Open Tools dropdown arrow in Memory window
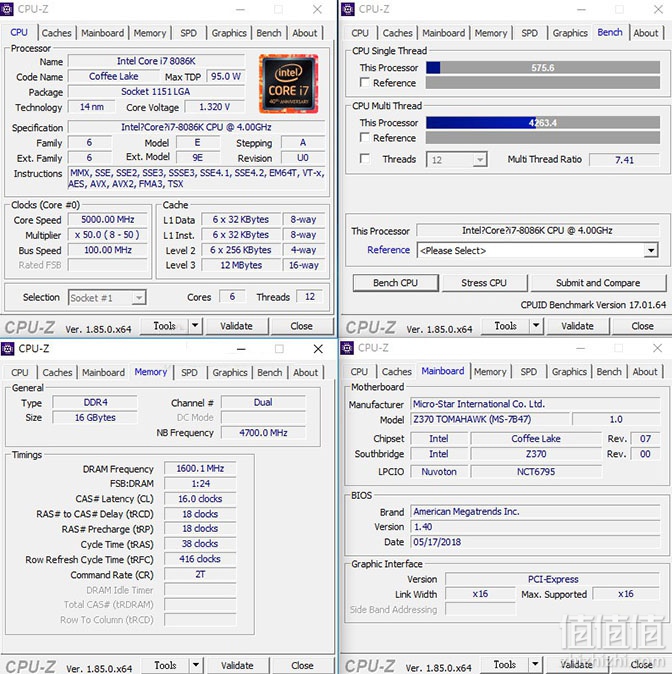This screenshot has width=672, height=674. coord(196,665)
